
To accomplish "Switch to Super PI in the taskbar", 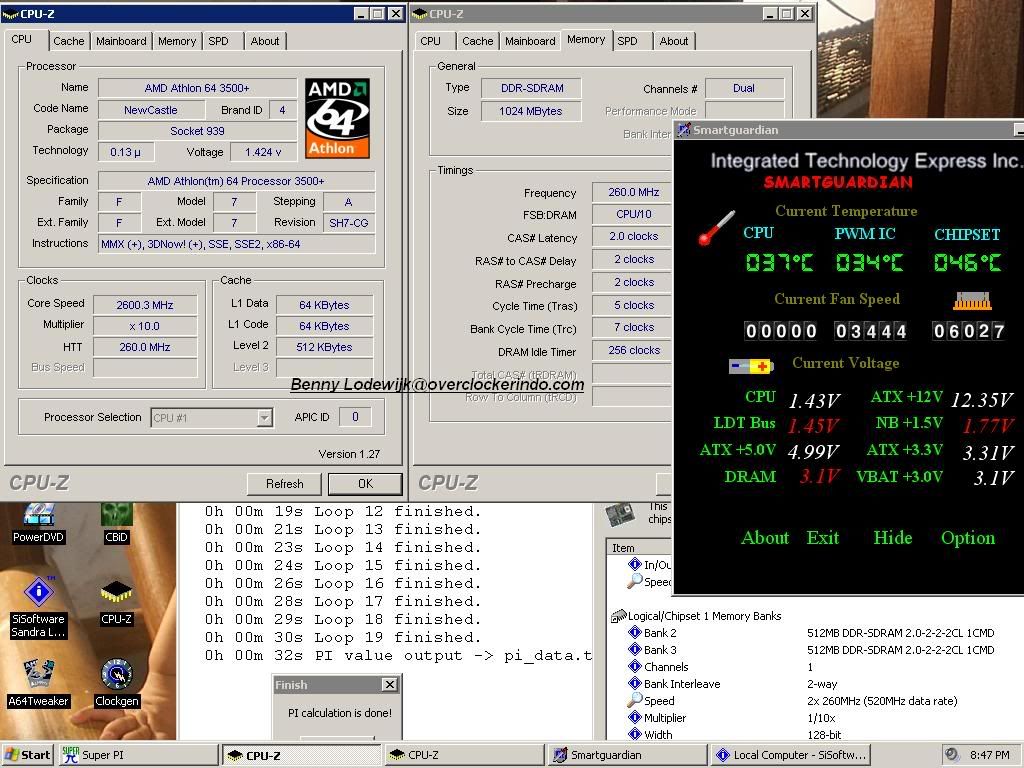I will (138, 755).
